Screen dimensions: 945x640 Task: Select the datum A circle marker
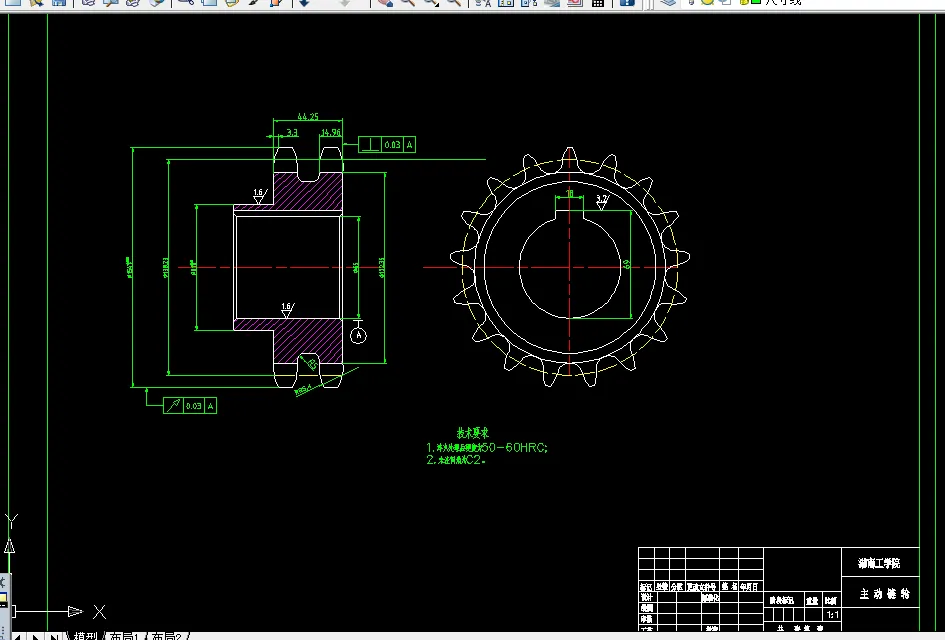click(359, 335)
